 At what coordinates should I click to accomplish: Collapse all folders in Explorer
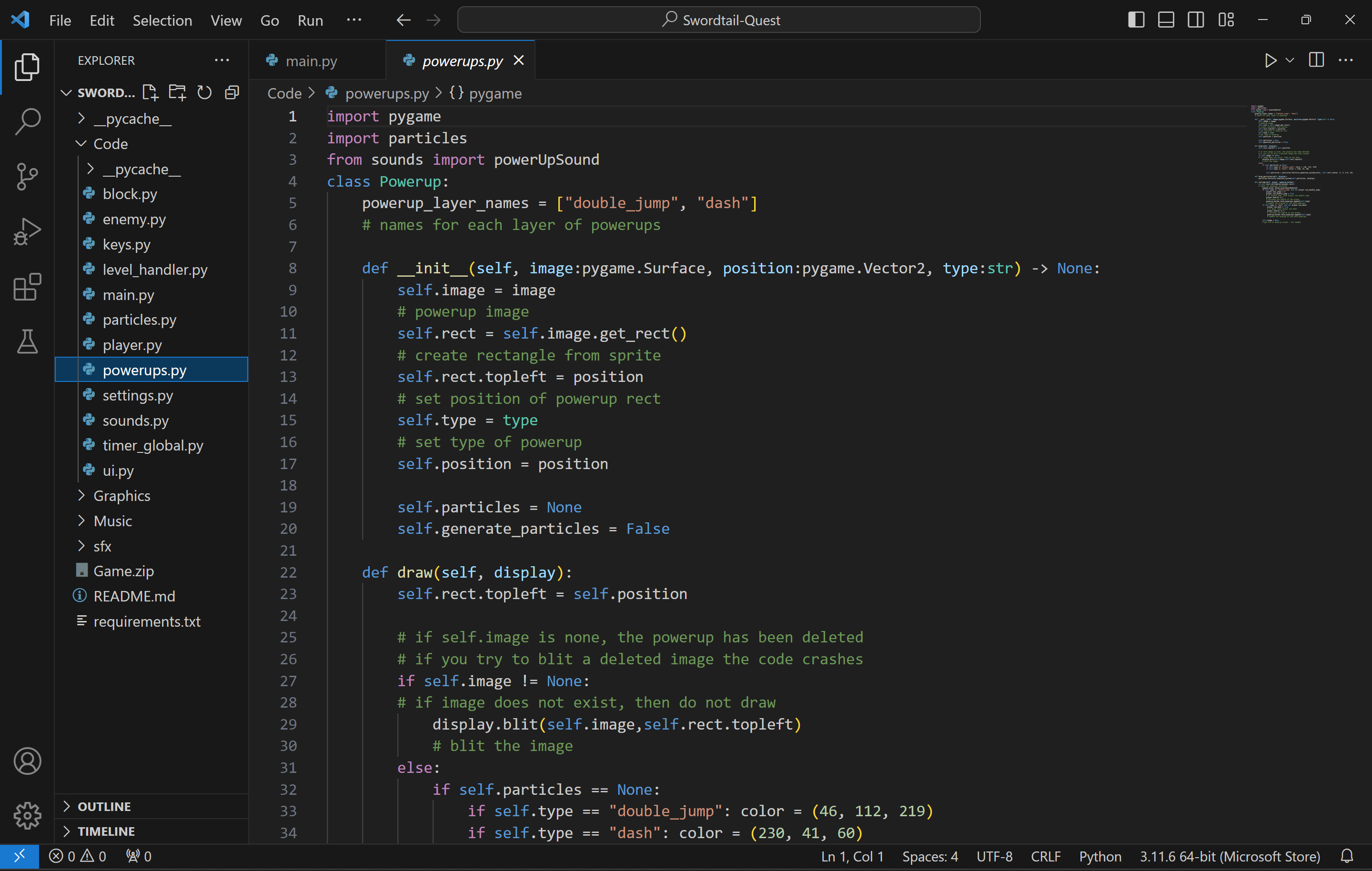(232, 92)
